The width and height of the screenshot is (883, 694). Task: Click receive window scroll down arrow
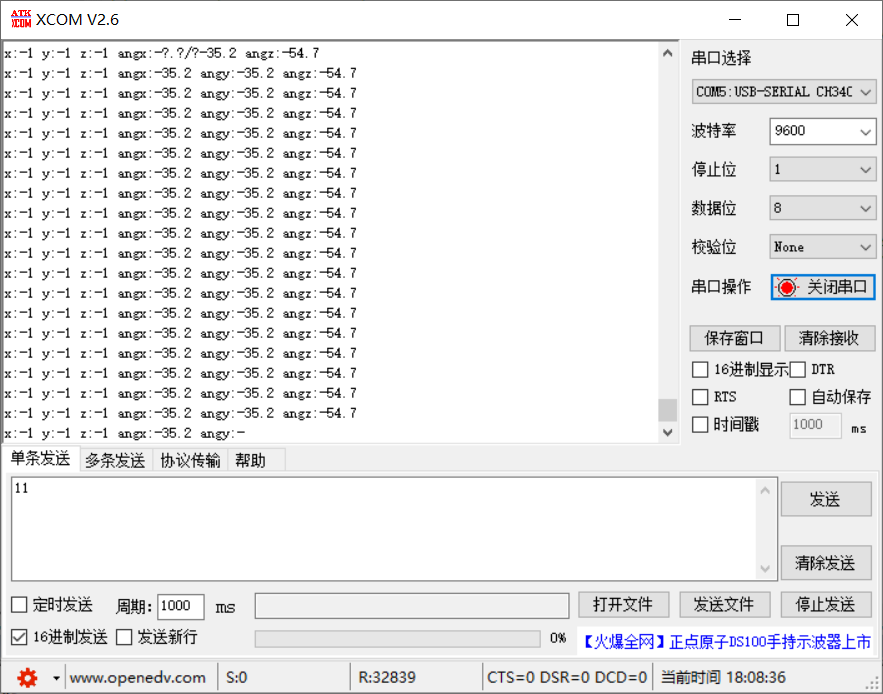point(667,433)
